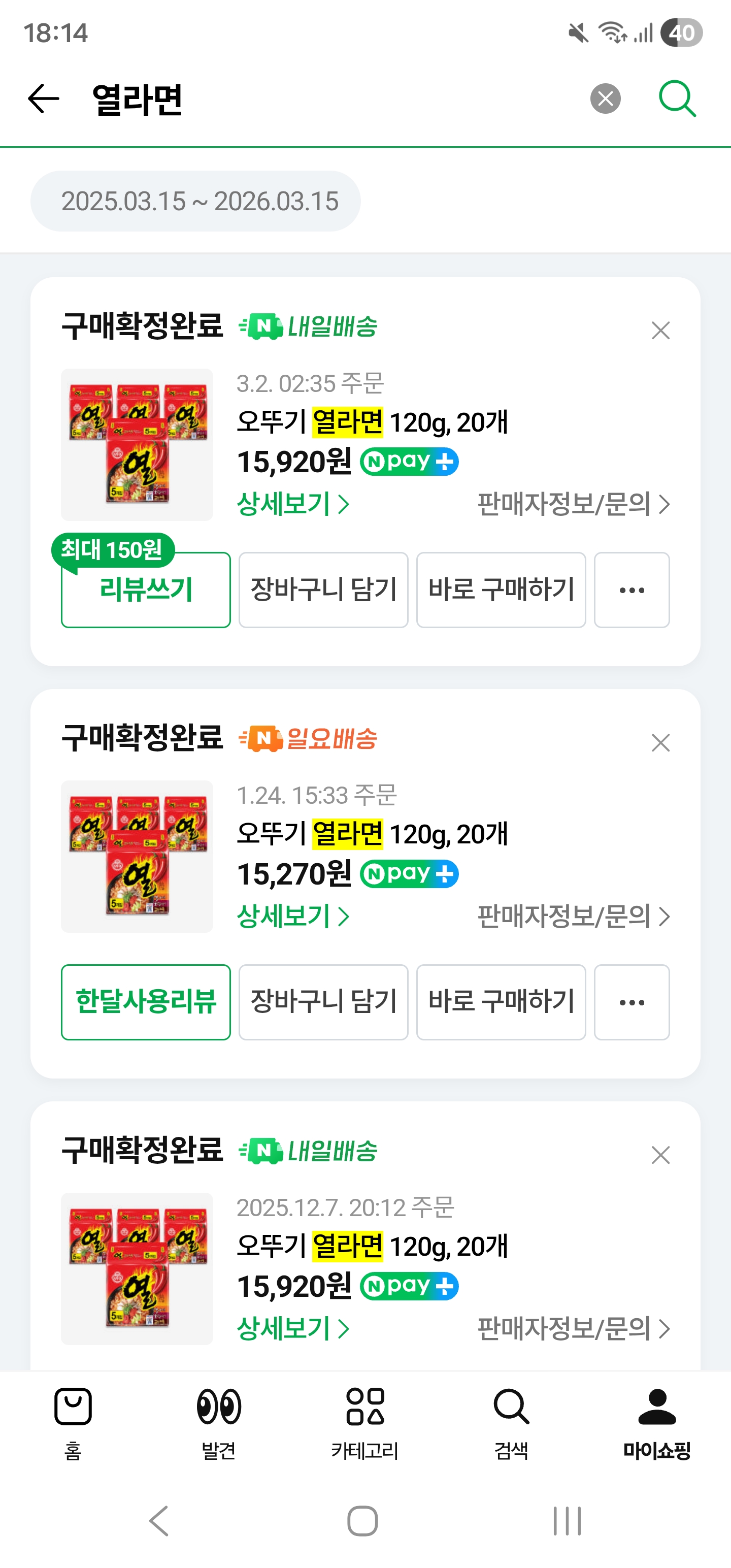Screen dimensions: 731x1568
Task: Open the product thumbnail of the 1.24. order
Action: 137,857
